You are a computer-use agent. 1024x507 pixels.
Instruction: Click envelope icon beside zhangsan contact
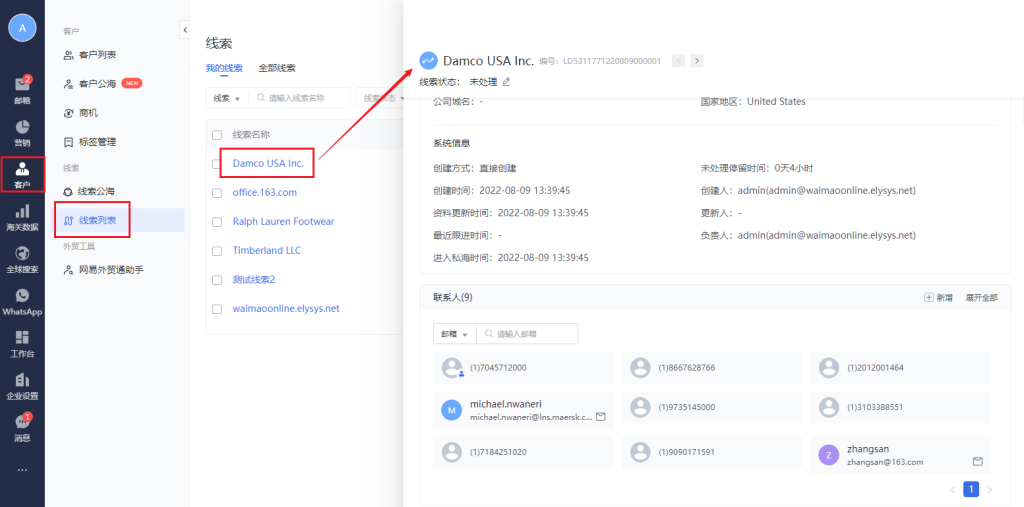[x=978, y=461]
